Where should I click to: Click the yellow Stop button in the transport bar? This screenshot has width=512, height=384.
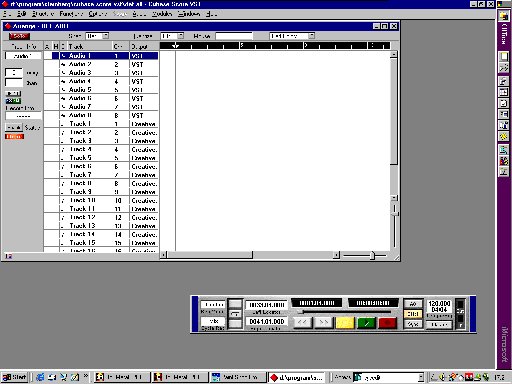[x=345, y=323]
